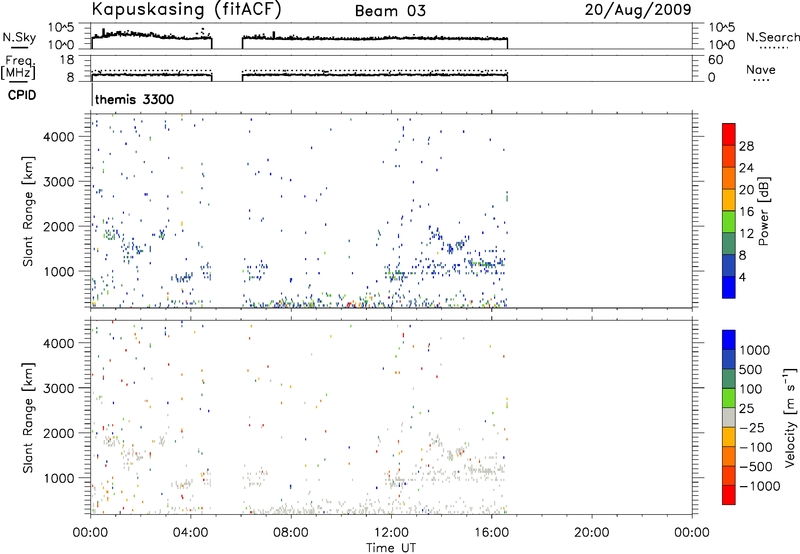Click the '1000' velocity scale value
Screen dimensions: 800x554
click(x=755, y=350)
